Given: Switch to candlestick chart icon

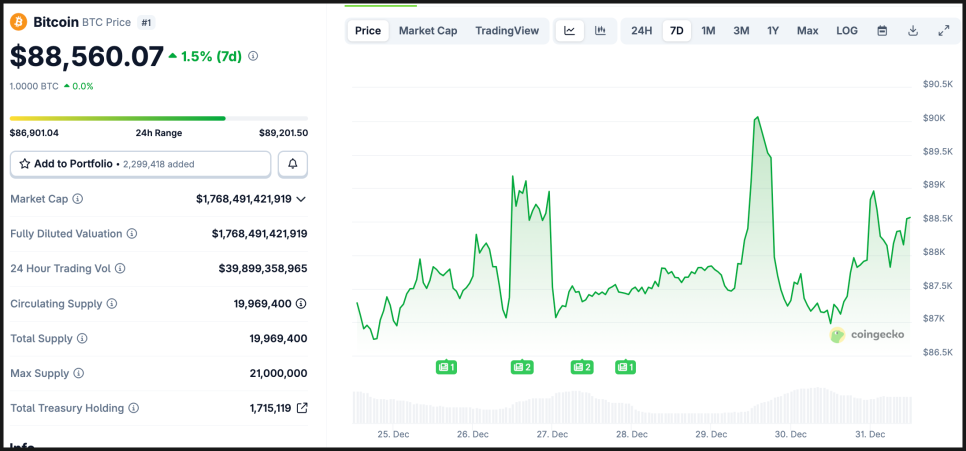Looking at the screenshot, I should tap(600, 31).
